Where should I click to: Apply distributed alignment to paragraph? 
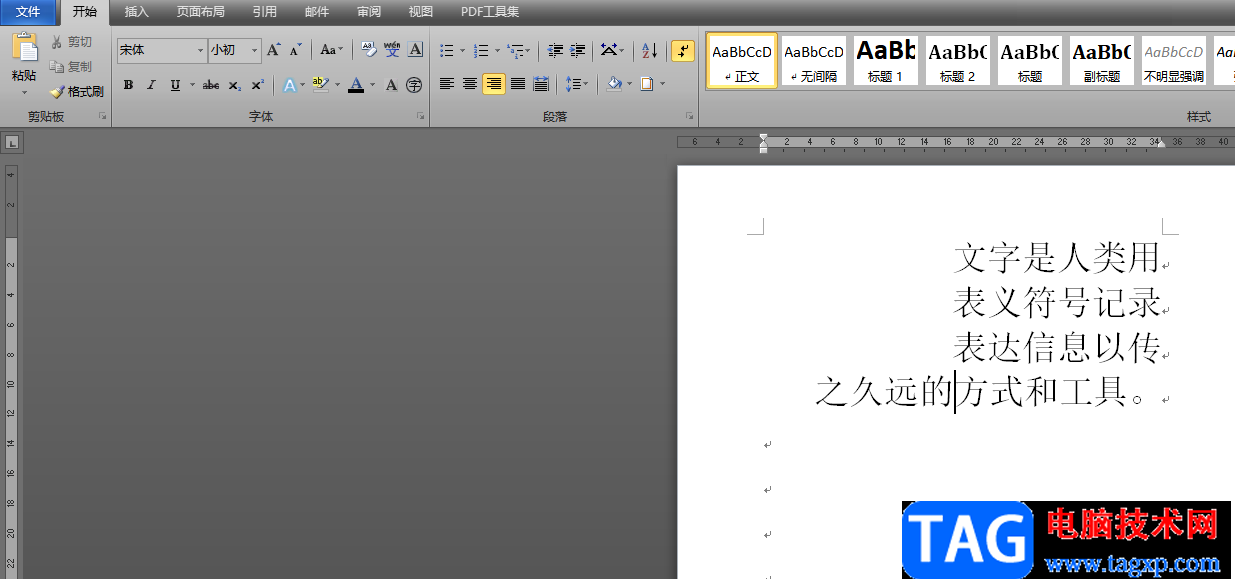(541, 84)
